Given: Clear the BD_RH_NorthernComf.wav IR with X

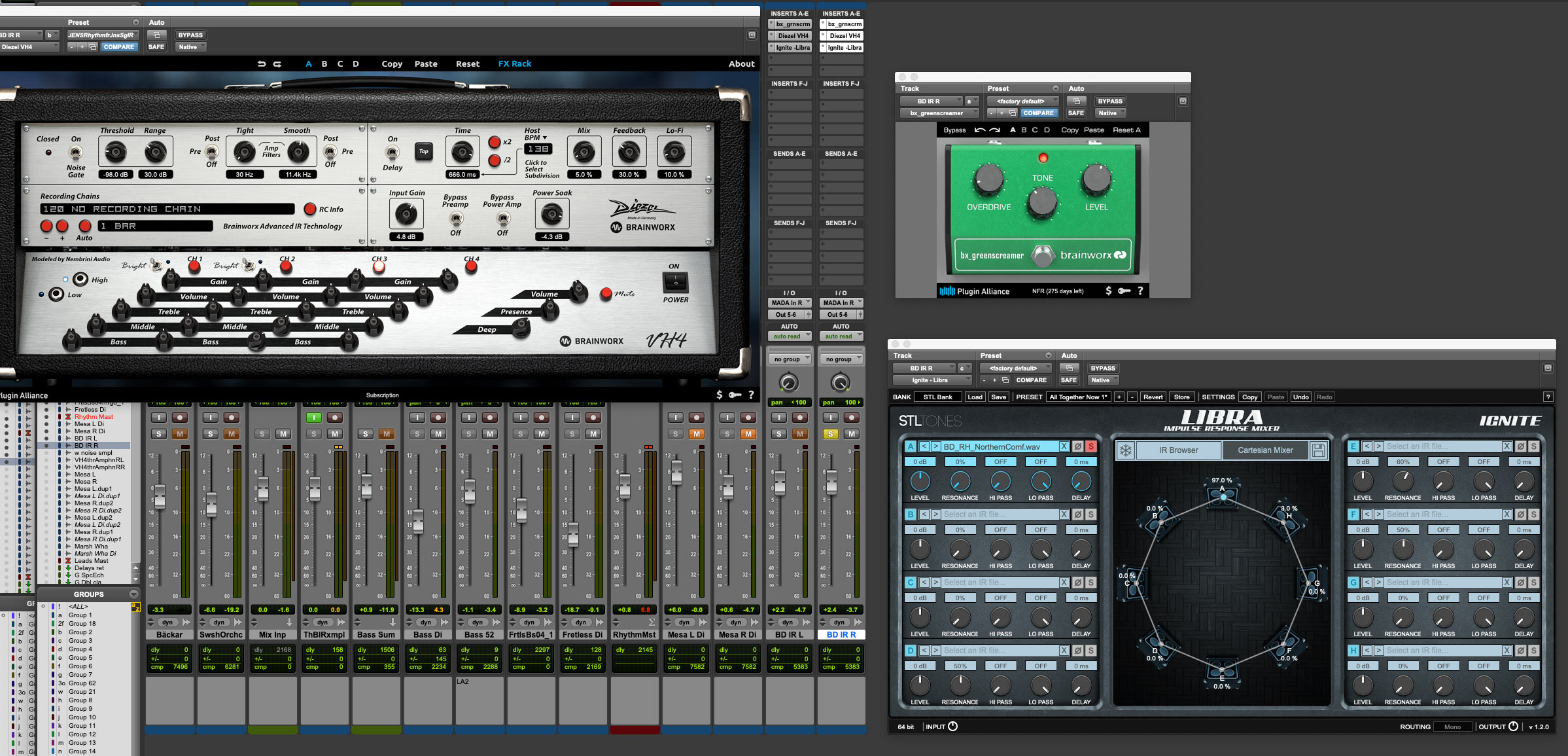Looking at the screenshot, I should (1064, 446).
